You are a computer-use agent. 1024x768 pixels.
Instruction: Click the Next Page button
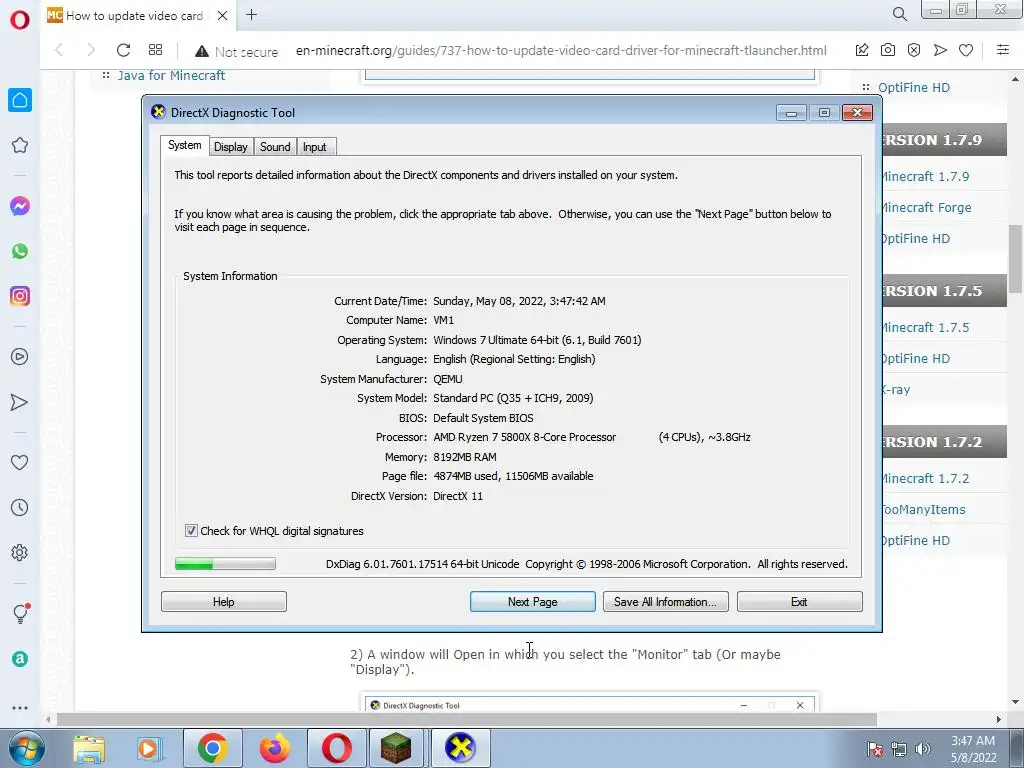tap(532, 601)
